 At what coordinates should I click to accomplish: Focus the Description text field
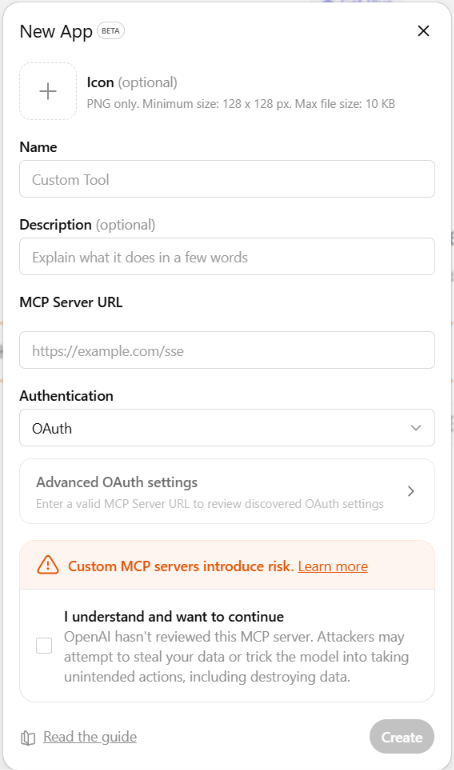pyautogui.click(x=227, y=257)
